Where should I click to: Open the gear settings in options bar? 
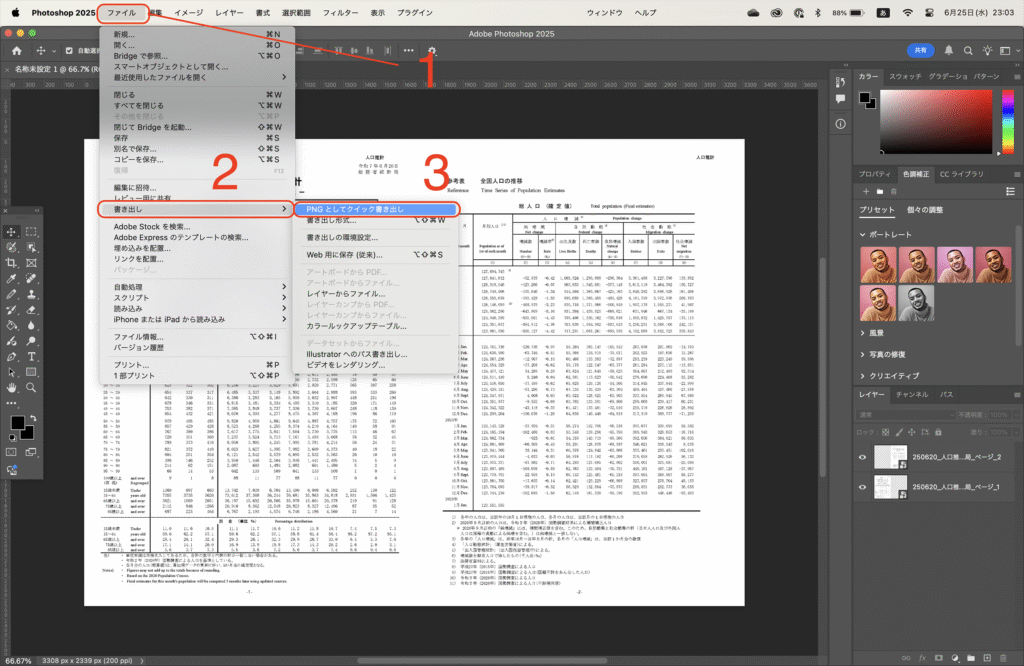pos(432,50)
